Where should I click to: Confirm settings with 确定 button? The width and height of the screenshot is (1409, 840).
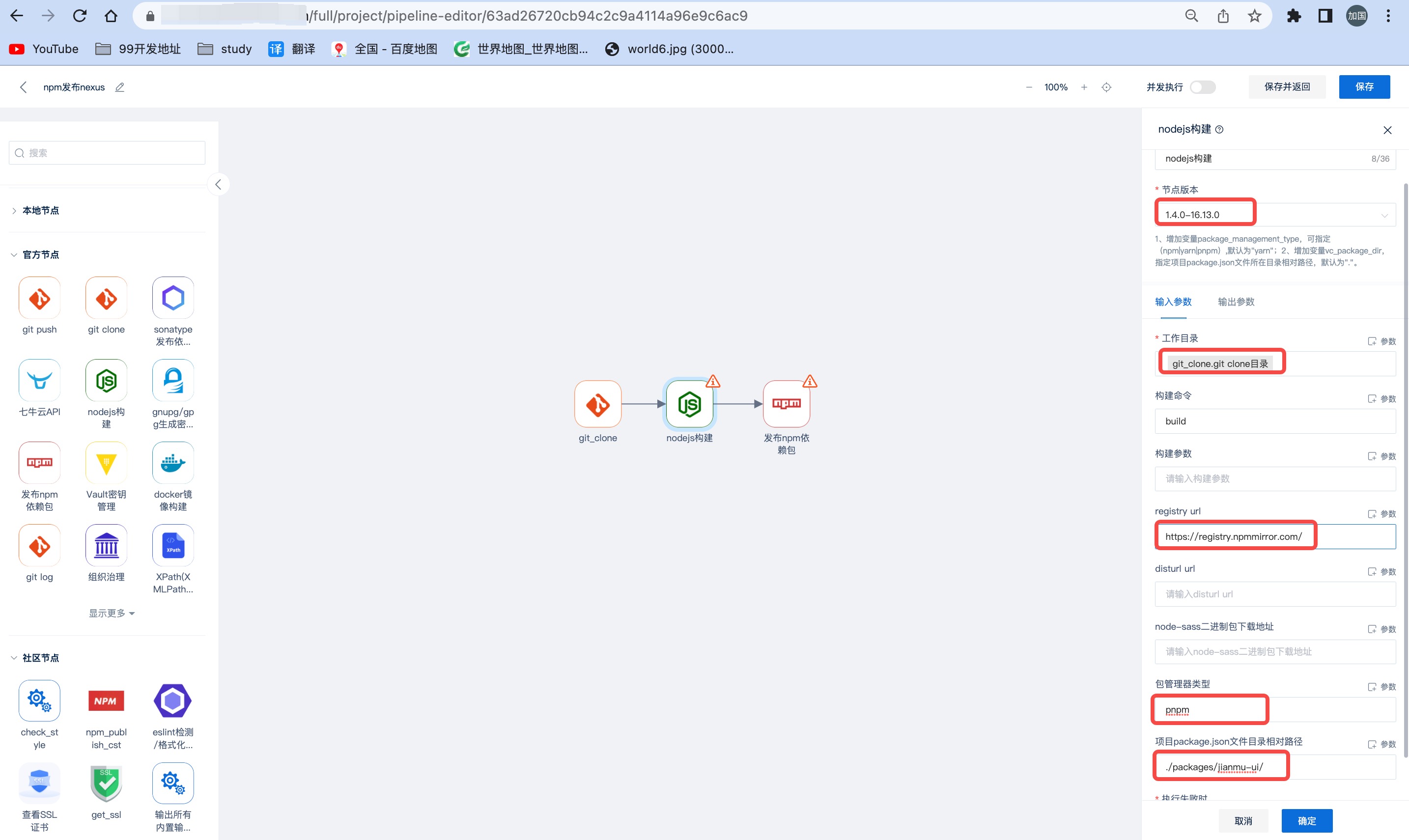click(x=1306, y=821)
